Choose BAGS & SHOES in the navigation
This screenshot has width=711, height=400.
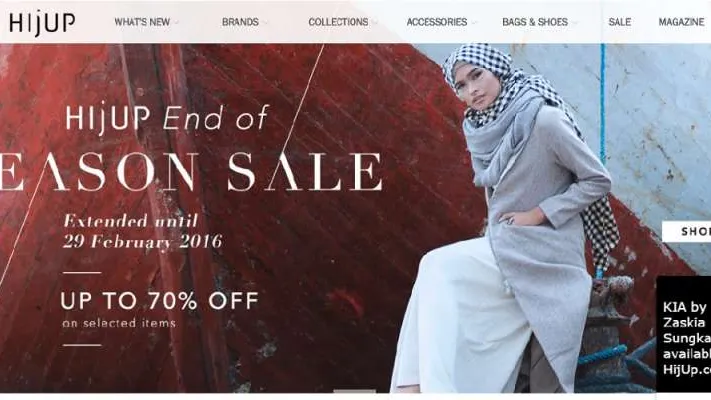click(x=535, y=22)
